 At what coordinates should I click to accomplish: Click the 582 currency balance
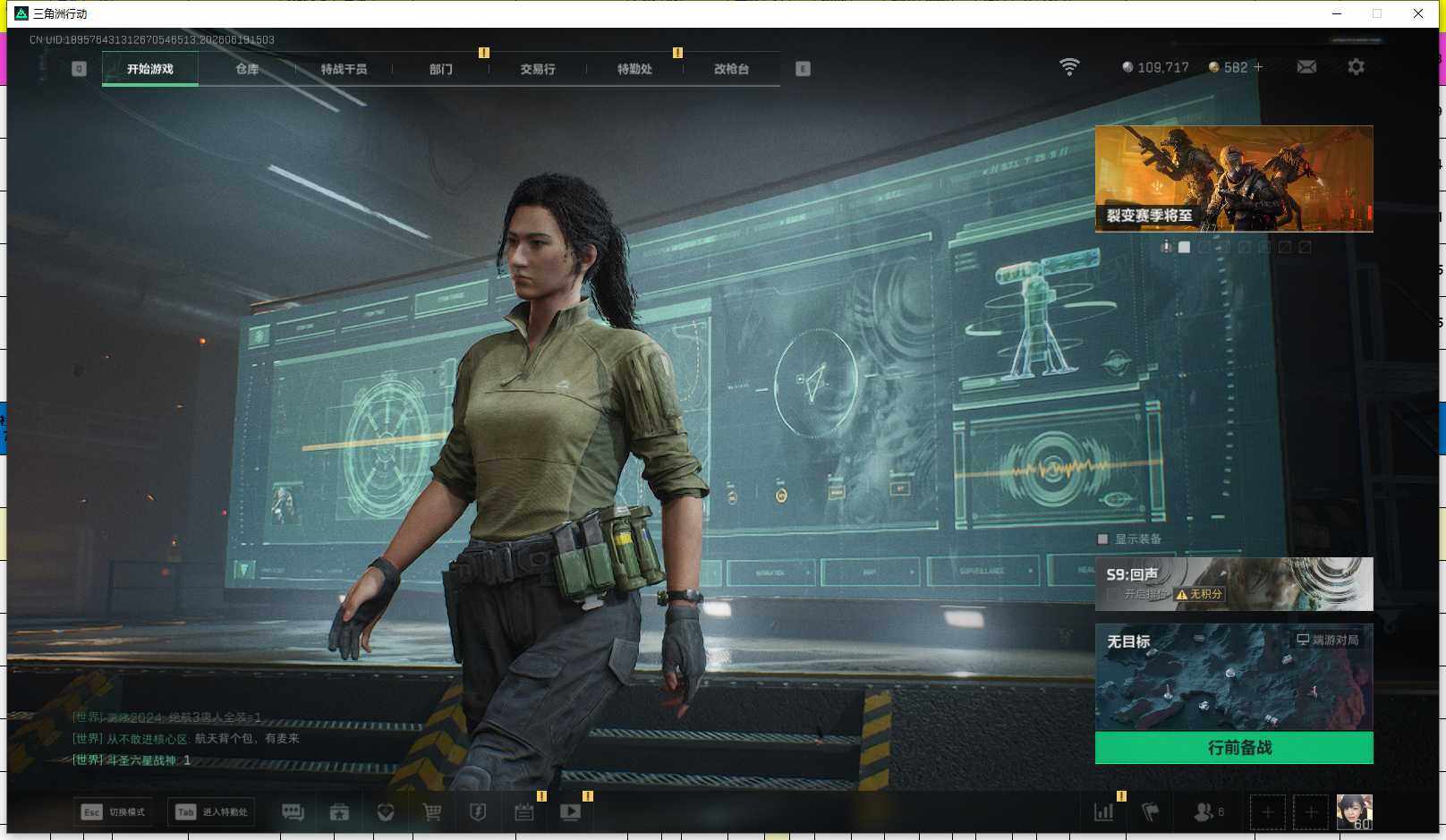[x=1228, y=67]
